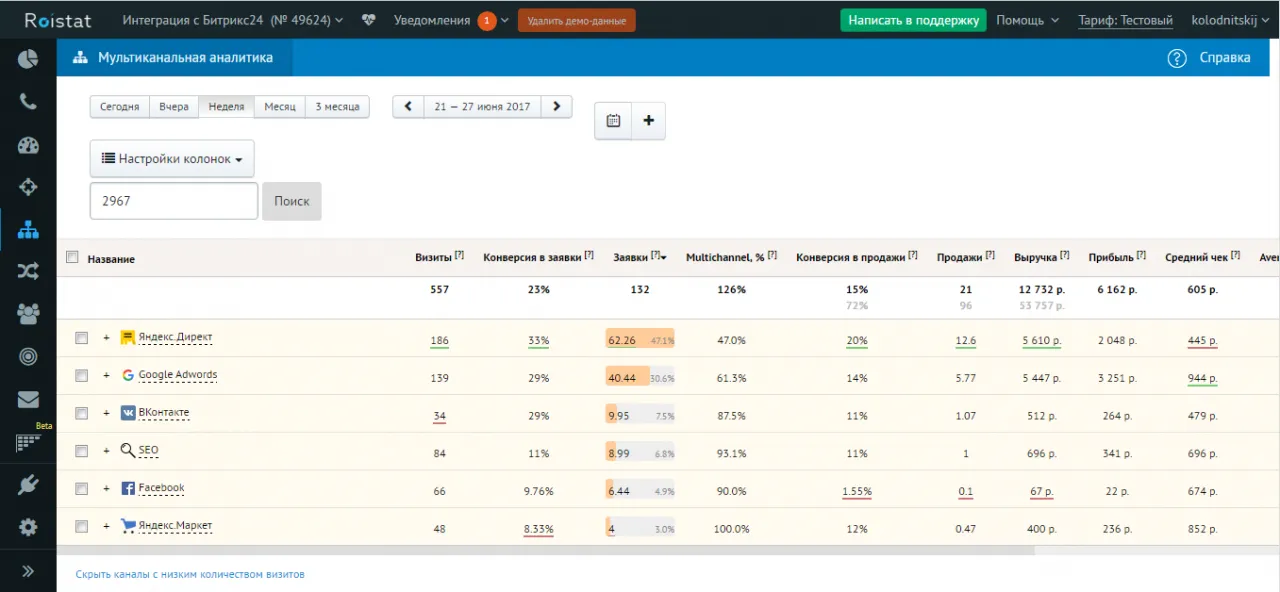Viewport: 1280px width, 592px height.
Task: Click the shuffle arrows icon in sidebar
Action: click(x=28, y=271)
